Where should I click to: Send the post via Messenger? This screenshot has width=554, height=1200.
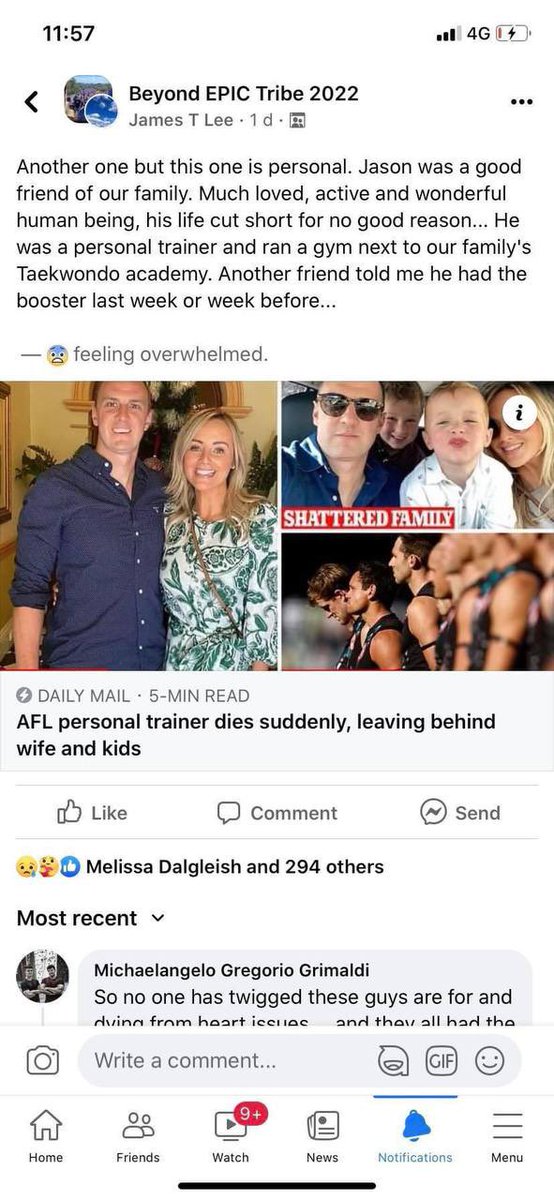[460, 813]
